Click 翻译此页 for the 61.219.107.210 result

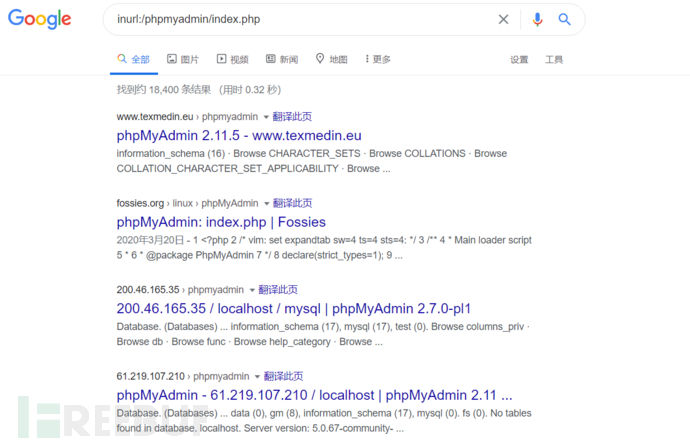pos(283,376)
